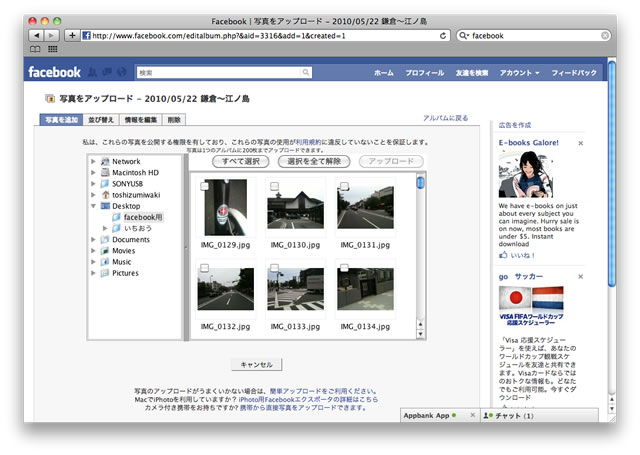Follow the 簡単アップロードをご利用ください link
This screenshot has width=640, height=455.
322,391
